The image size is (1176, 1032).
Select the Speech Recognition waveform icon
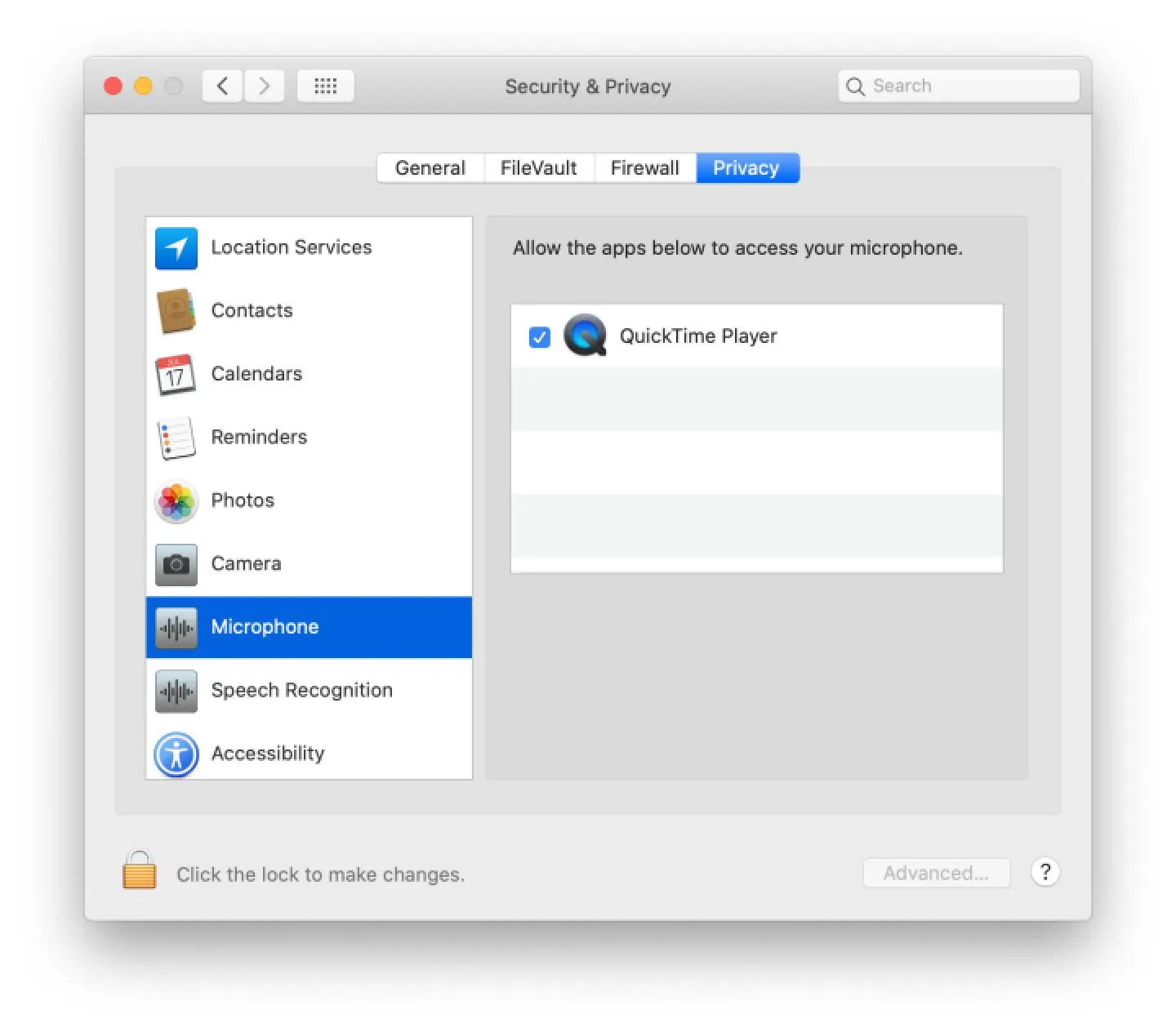176,692
